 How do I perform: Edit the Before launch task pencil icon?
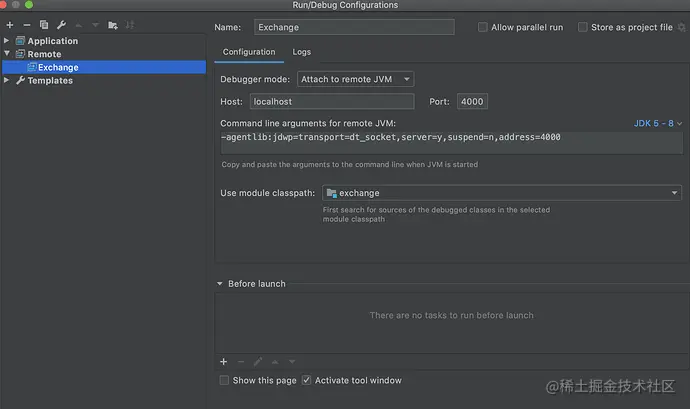(258, 362)
